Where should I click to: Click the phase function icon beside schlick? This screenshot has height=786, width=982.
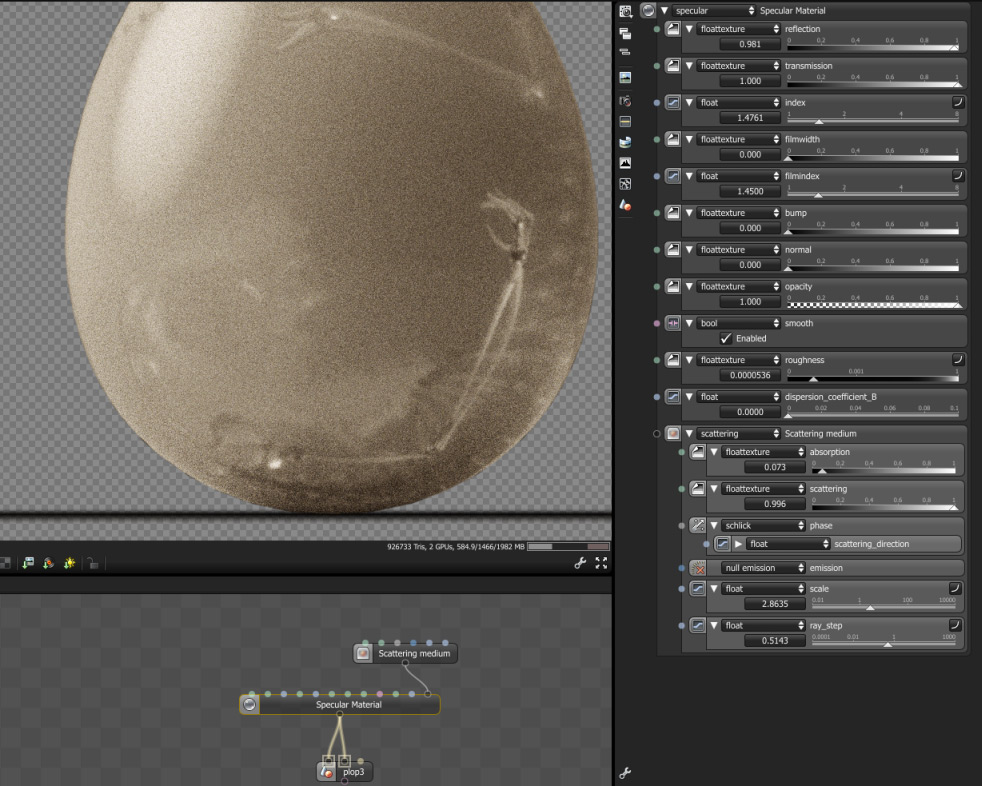point(697,525)
